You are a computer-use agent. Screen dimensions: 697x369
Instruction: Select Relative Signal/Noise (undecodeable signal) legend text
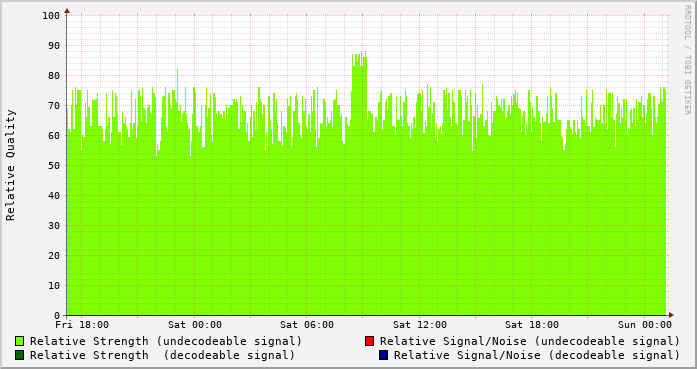coord(530,341)
